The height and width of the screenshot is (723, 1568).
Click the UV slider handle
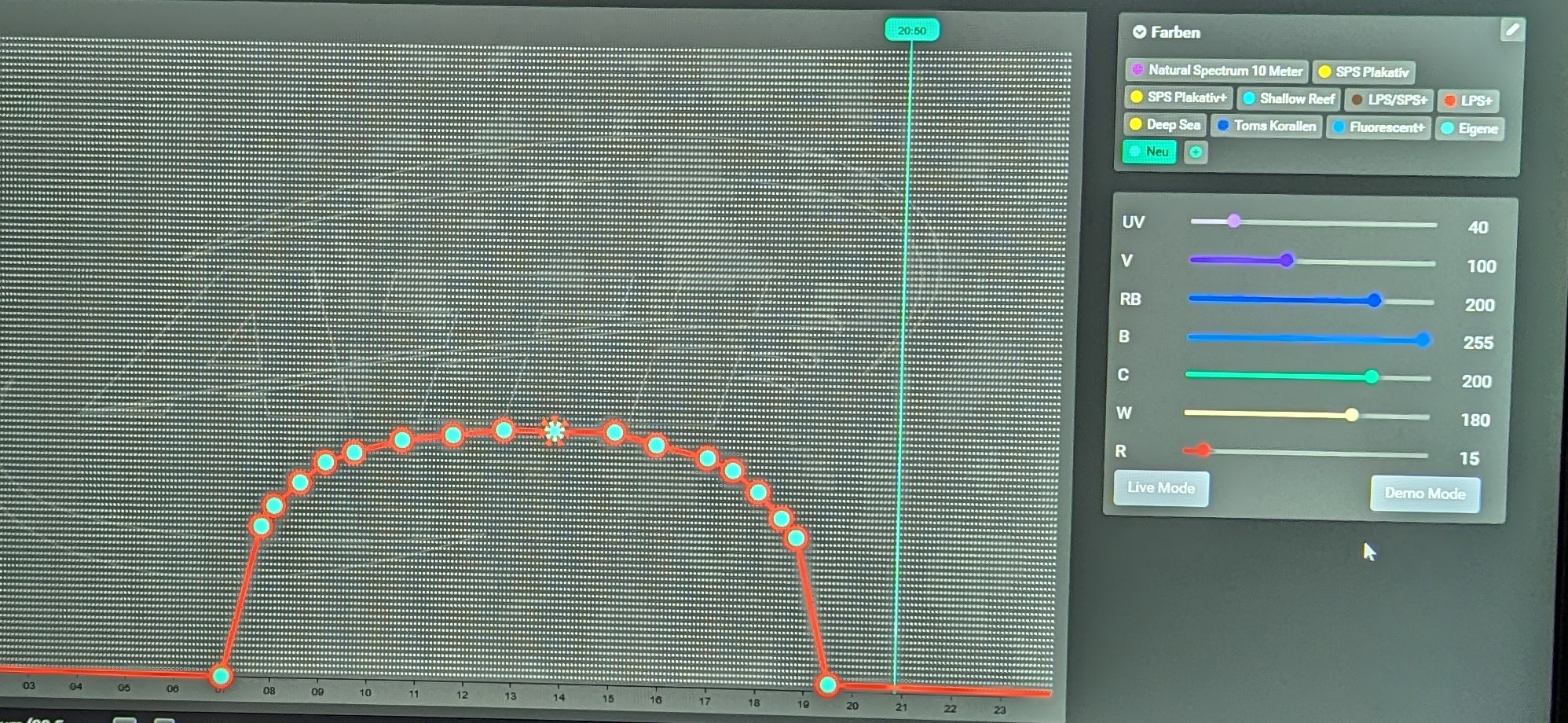tap(1233, 222)
